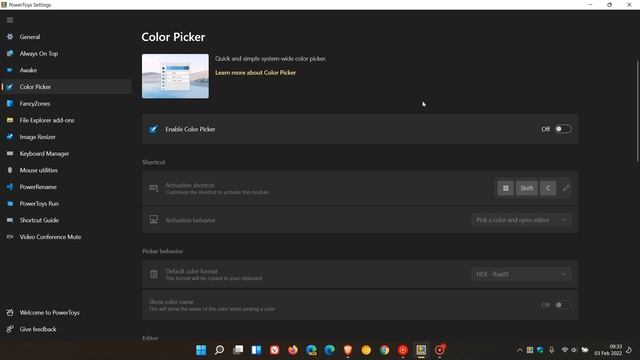
Task: Click the Shift key in activation shortcut
Action: 527,188
